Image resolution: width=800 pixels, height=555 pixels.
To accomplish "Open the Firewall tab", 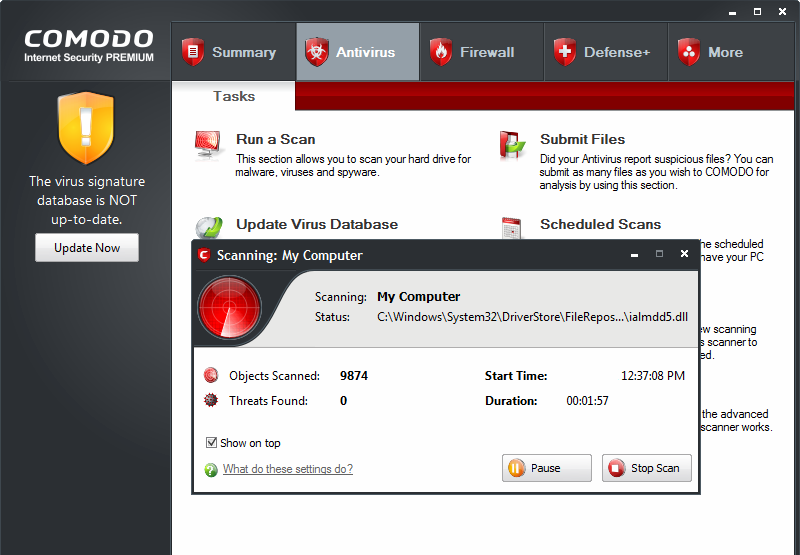I will coord(482,52).
